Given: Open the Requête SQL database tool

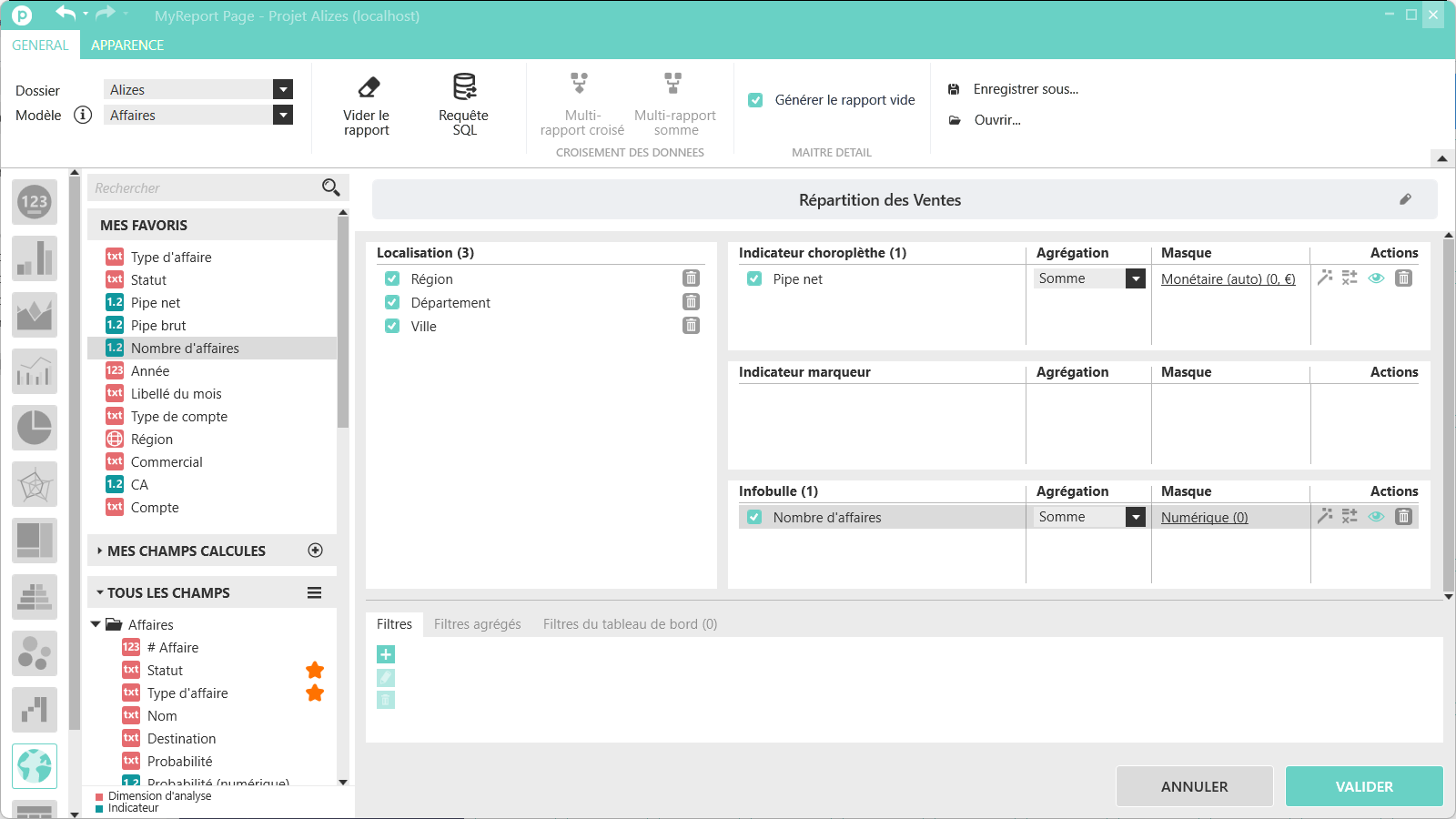Looking at the screenshot, I should click(464, 87).
